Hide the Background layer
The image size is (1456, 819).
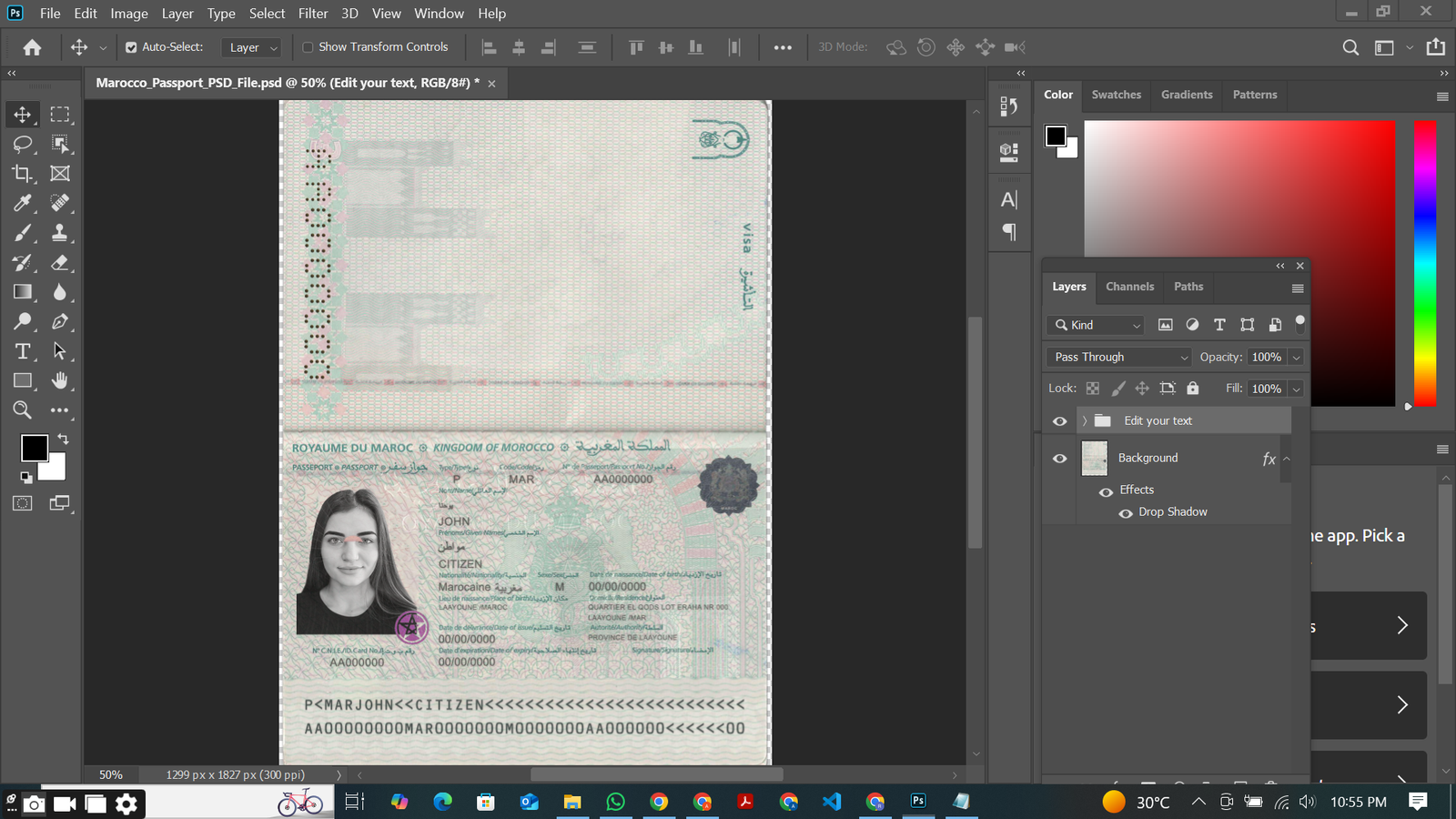(x=1060, y=459)
